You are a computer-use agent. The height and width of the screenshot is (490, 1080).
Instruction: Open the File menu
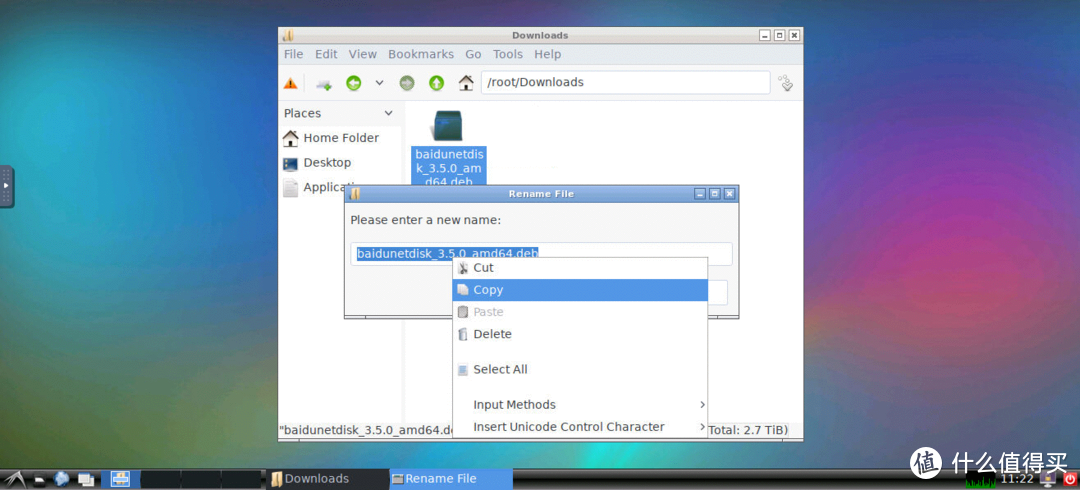(293, 54)
